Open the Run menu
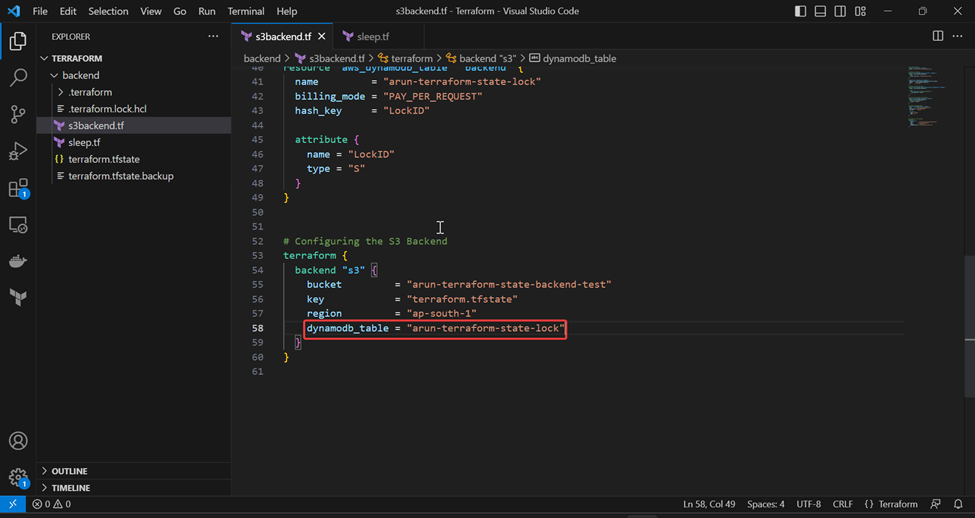 [206, 11]
